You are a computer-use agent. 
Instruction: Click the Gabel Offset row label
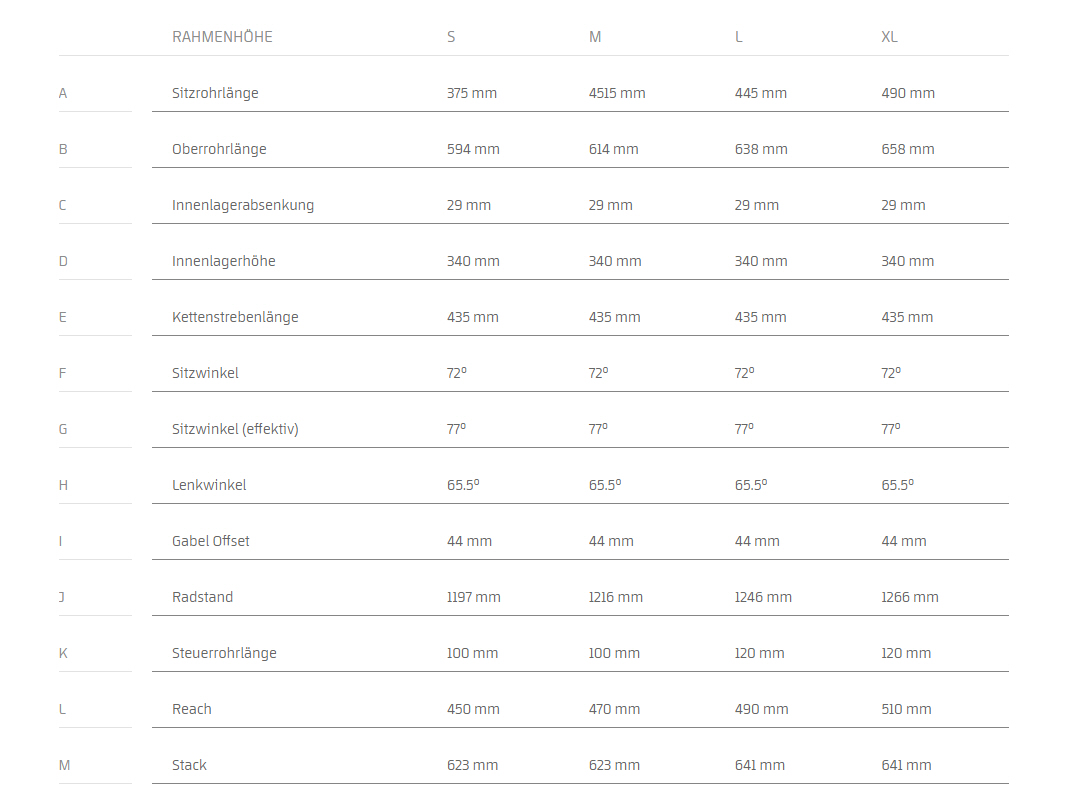[x=211, y=541]
